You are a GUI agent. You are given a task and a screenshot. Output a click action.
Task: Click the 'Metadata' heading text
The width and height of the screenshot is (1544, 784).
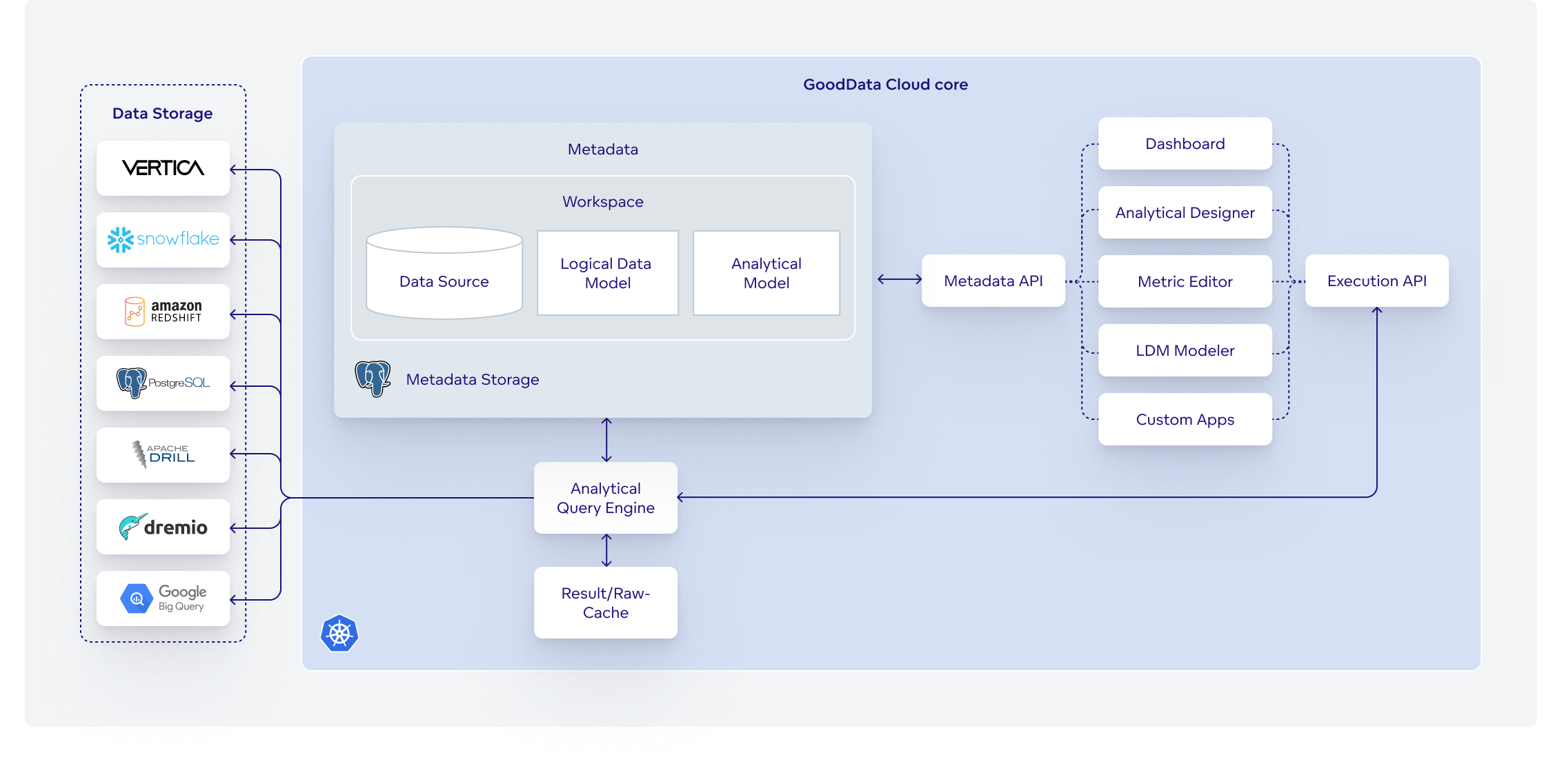click(603, 149)
